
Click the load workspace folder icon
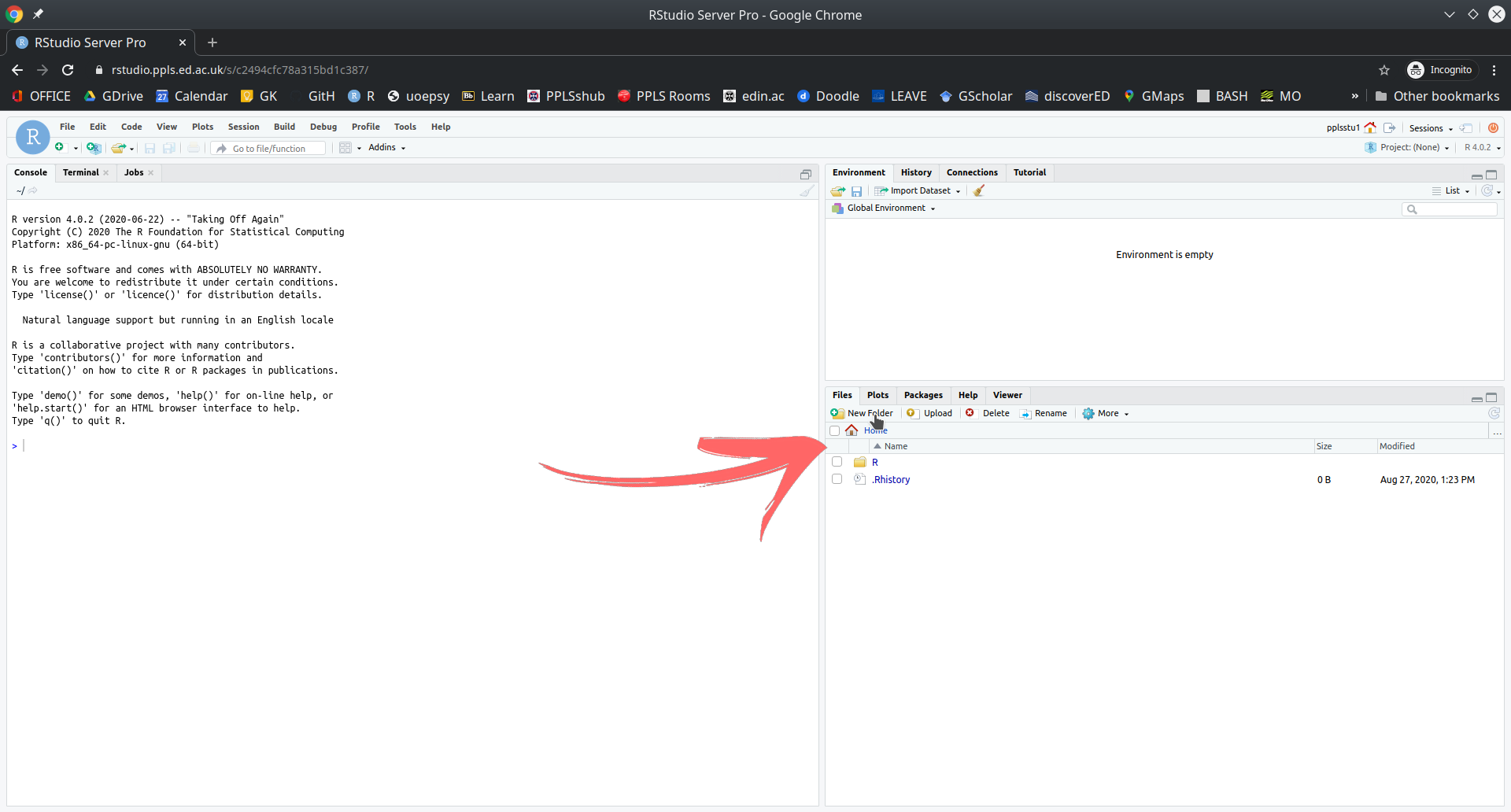click(x=837, y=191)
